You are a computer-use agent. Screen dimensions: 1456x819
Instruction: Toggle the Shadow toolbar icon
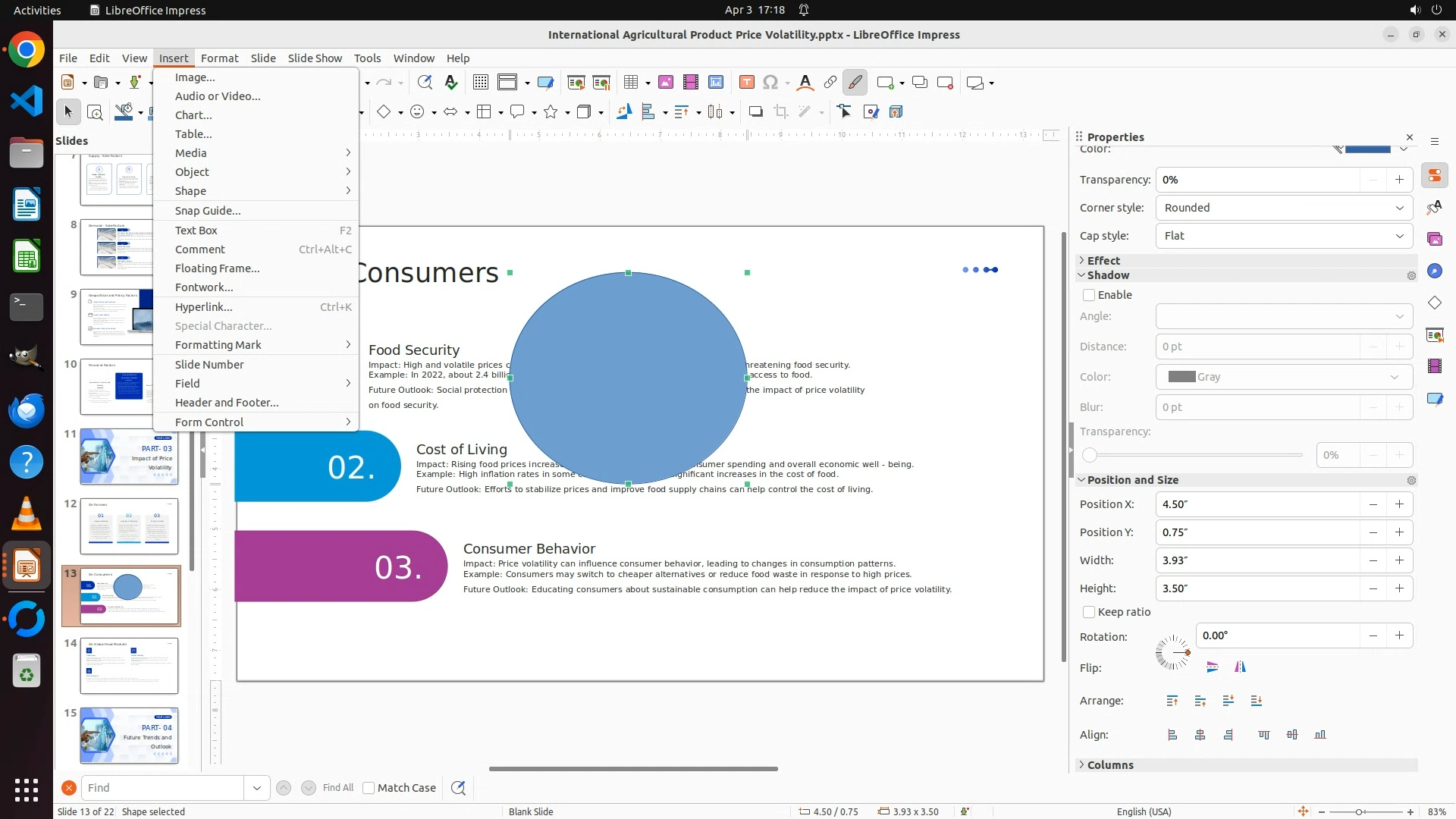755,112
